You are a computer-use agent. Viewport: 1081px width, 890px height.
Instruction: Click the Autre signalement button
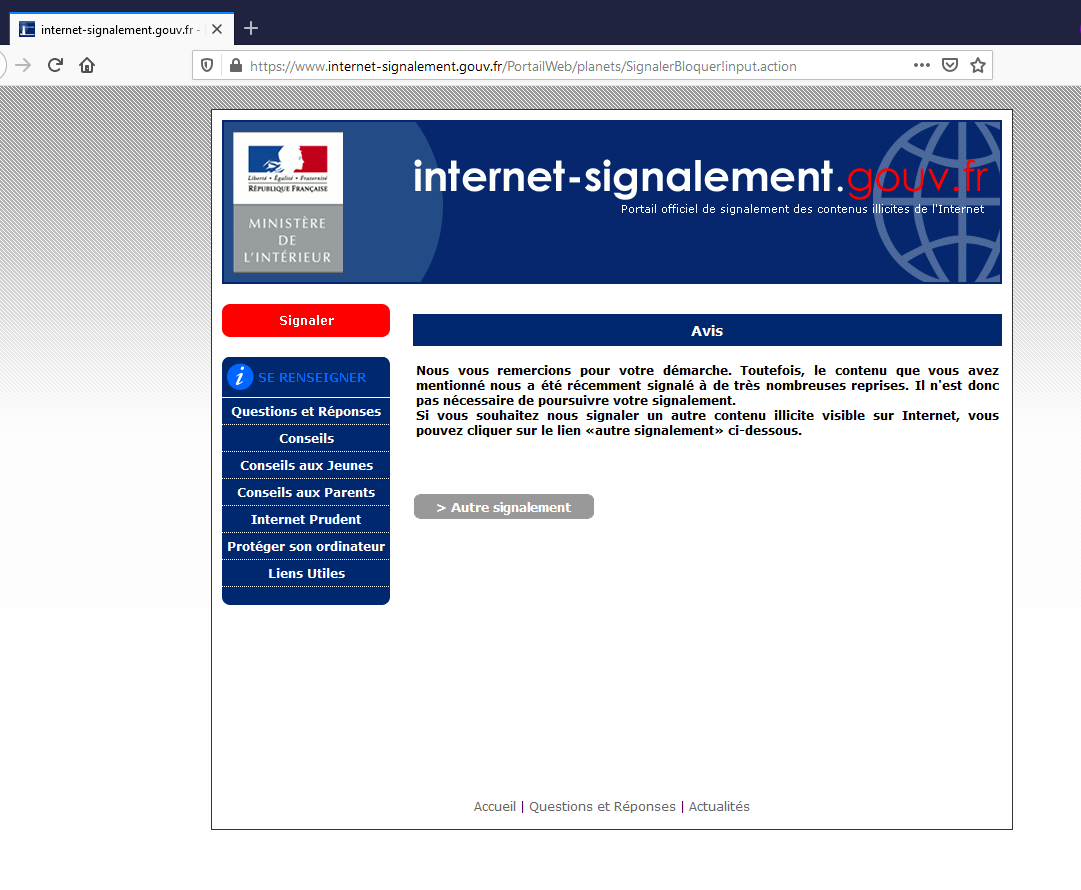point(504,507)
